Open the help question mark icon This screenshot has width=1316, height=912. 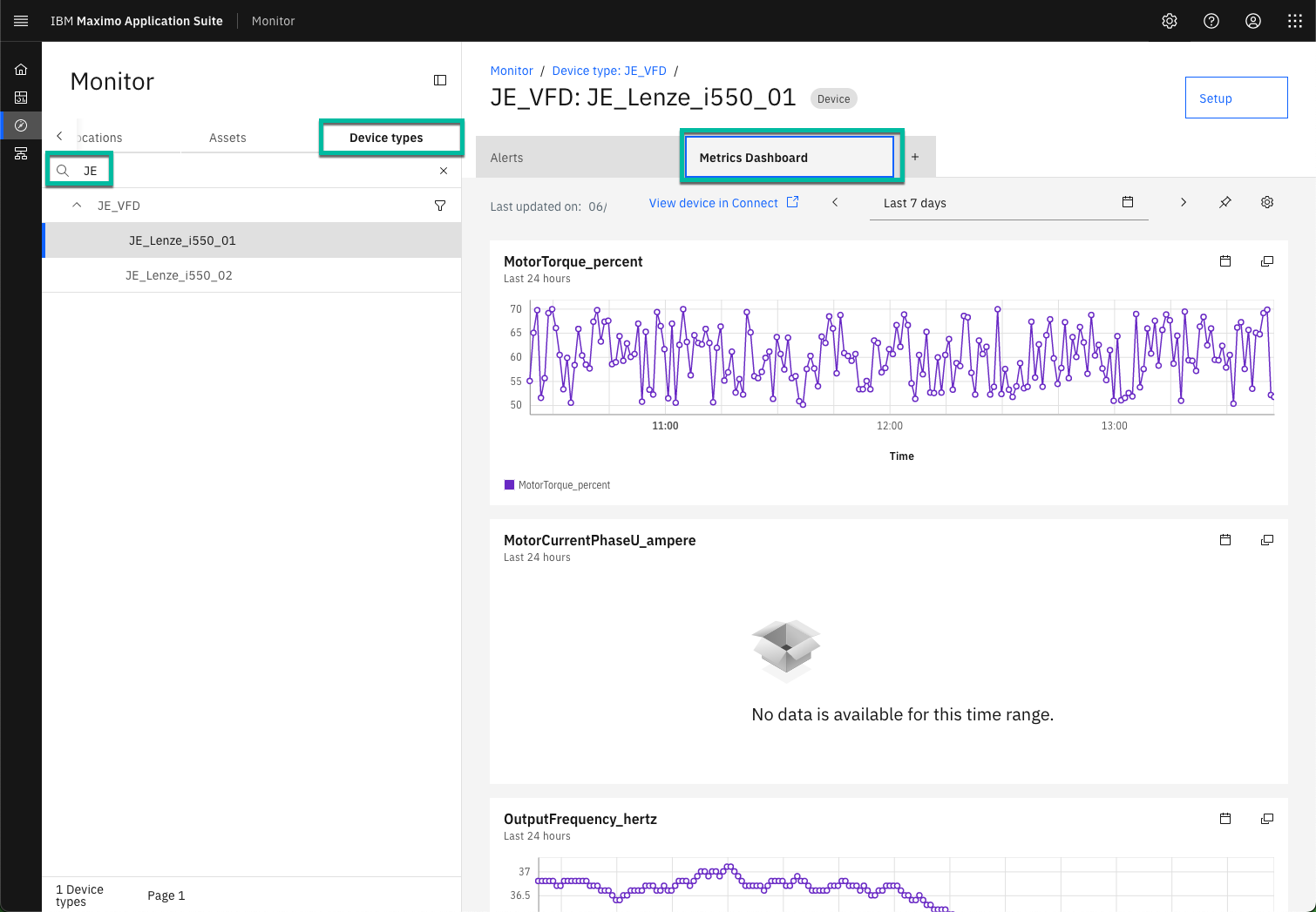click(1211, 21)
